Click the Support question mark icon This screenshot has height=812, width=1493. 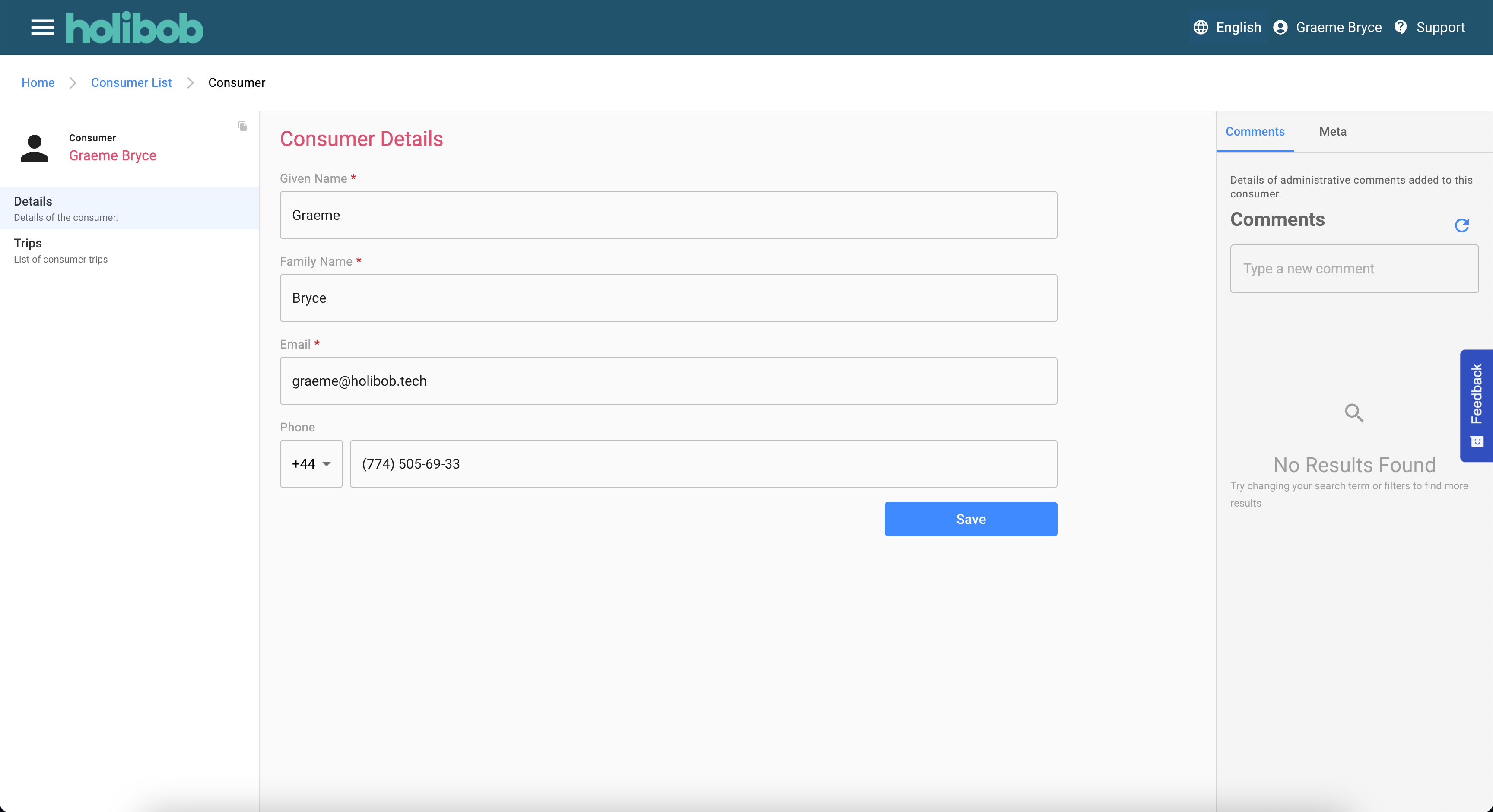[x=1400, y=27]
